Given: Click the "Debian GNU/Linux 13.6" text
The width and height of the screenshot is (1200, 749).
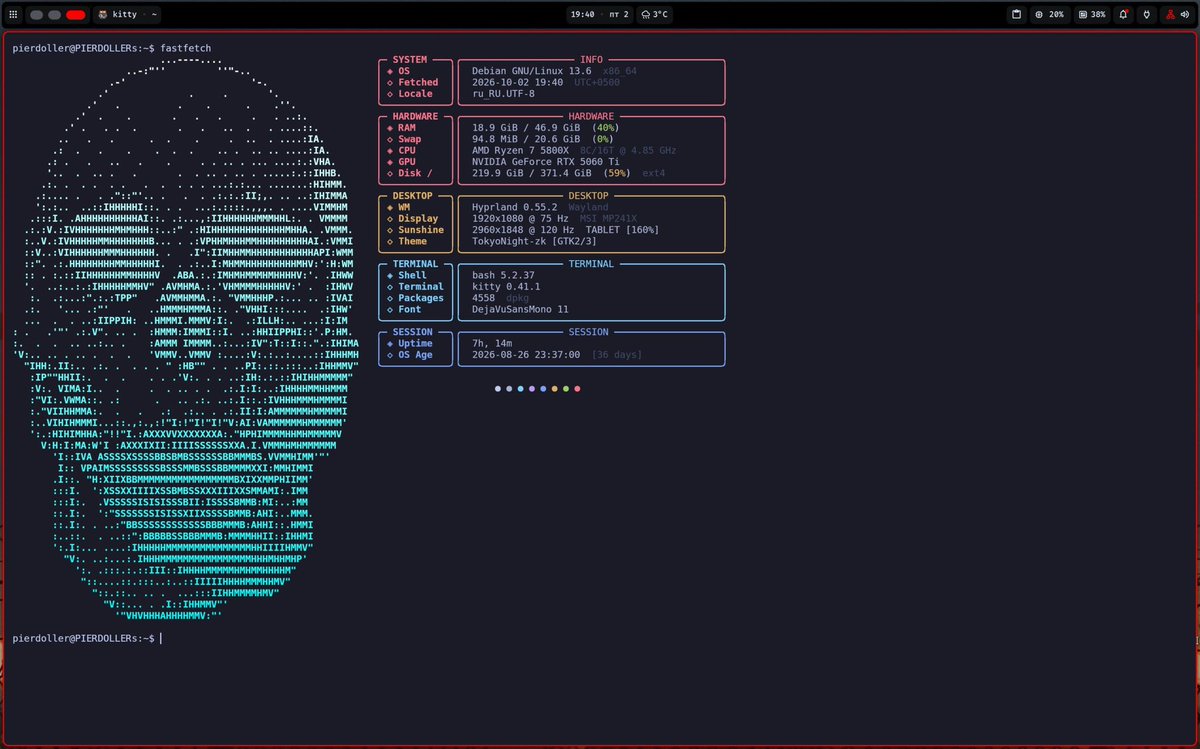Looking at the screenshot, I should point(532,71).
